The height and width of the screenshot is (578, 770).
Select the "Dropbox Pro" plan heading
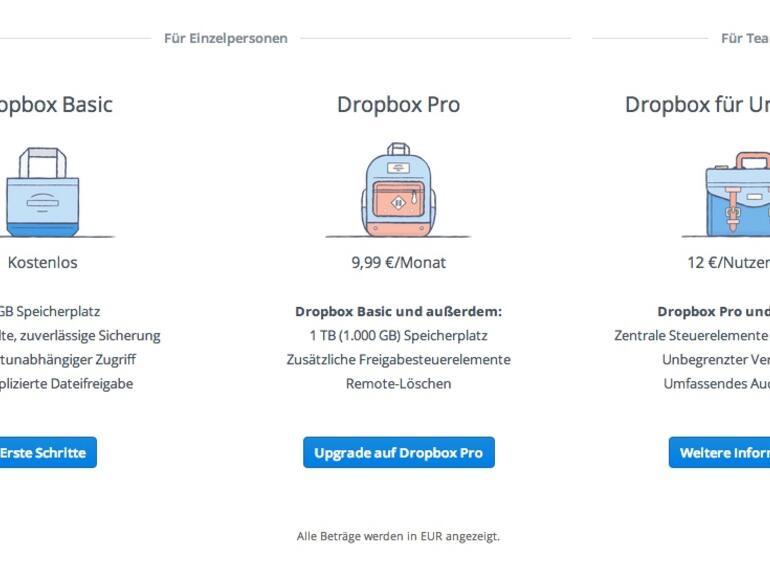(398, 104)
